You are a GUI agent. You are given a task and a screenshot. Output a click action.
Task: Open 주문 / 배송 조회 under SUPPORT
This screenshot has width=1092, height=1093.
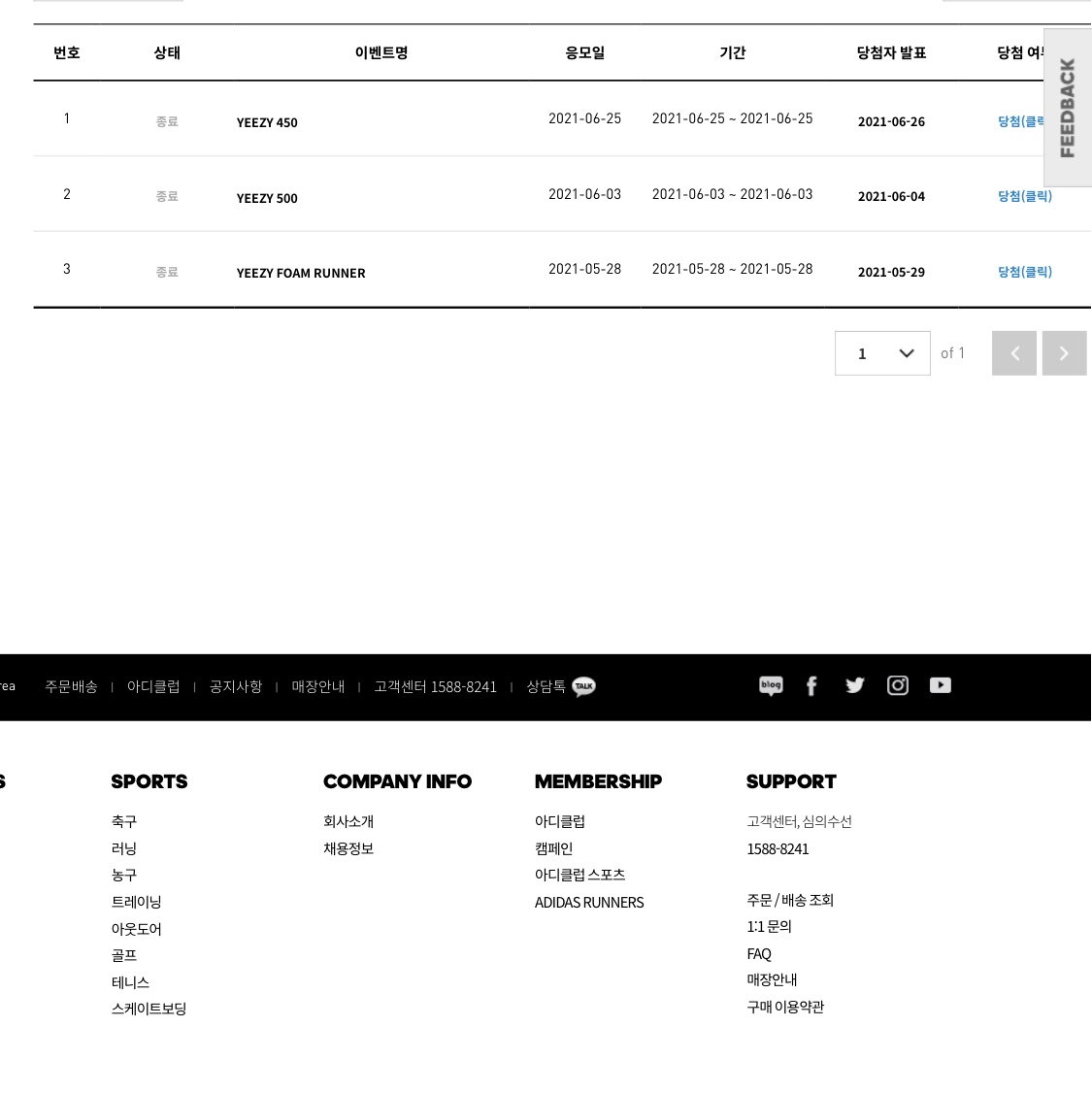[x=790, y=901]
